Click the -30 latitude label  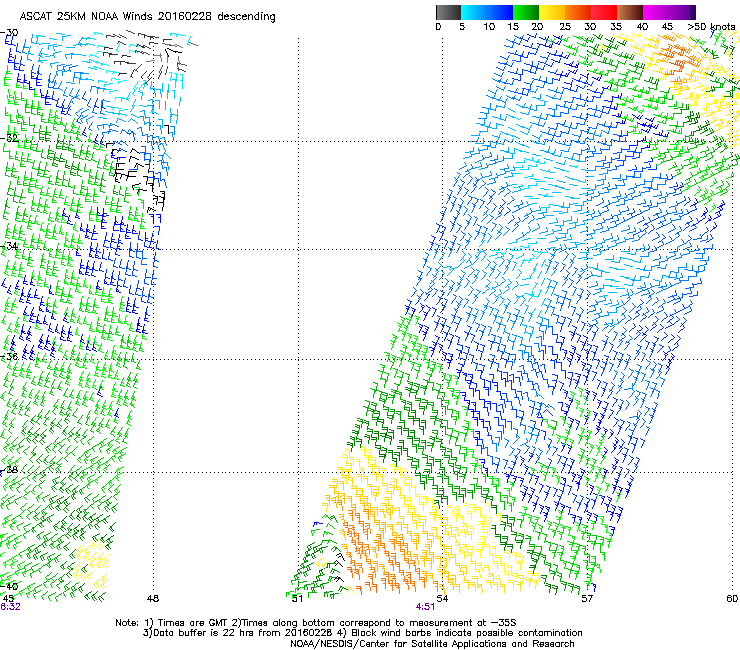pos(9,33)
